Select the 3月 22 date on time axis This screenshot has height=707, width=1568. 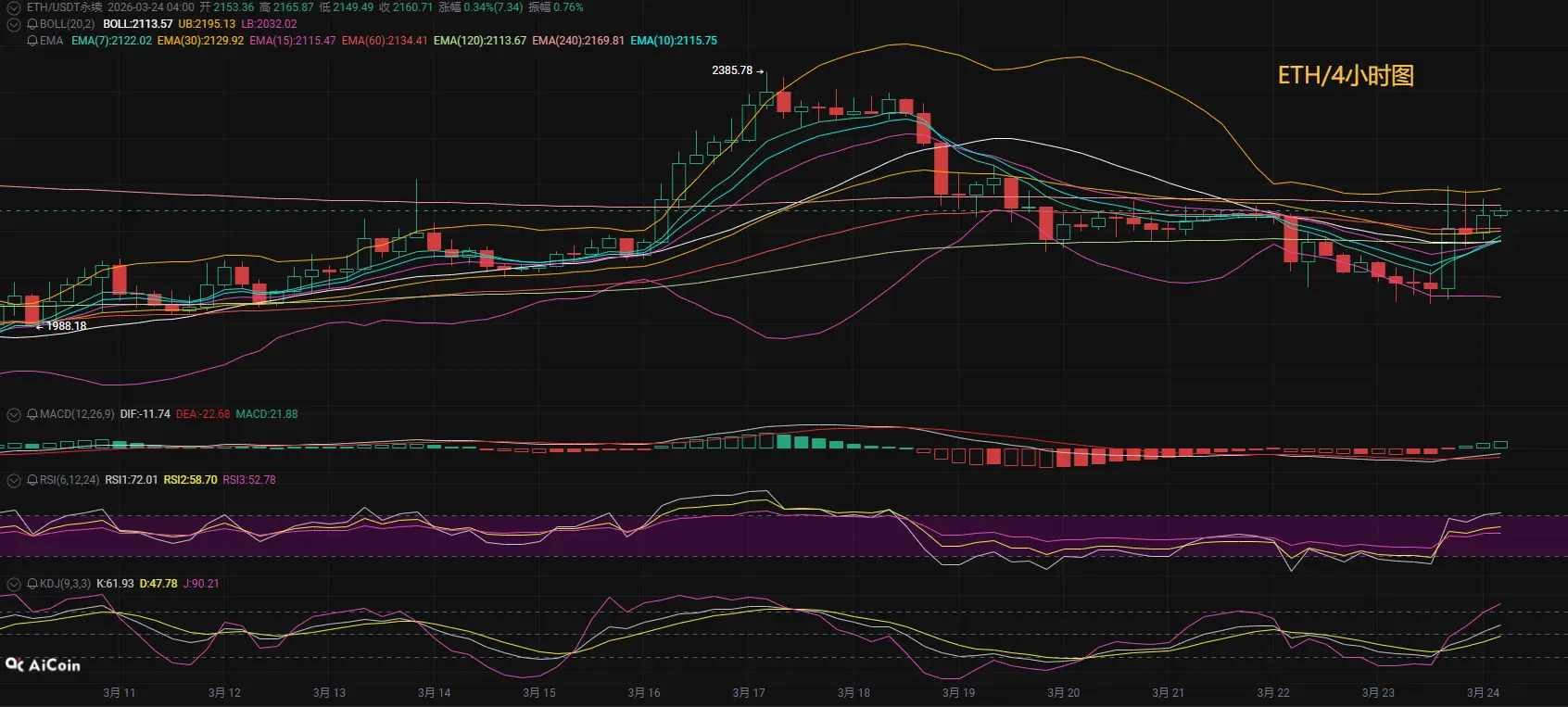pyautogui.click(x=1273, y=693)
